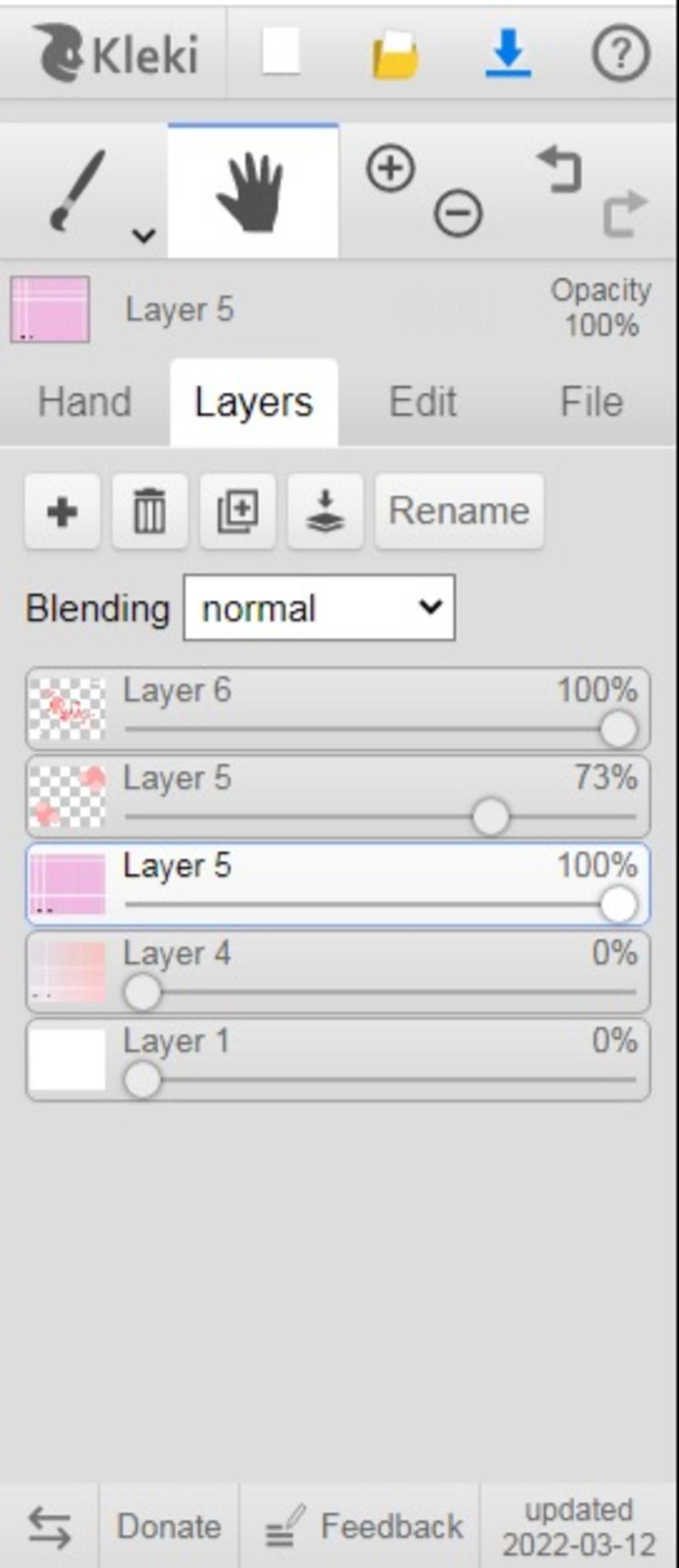Select the Hand pan tool
Viewport: 679px width, 1568px height.
click(252, 192)
